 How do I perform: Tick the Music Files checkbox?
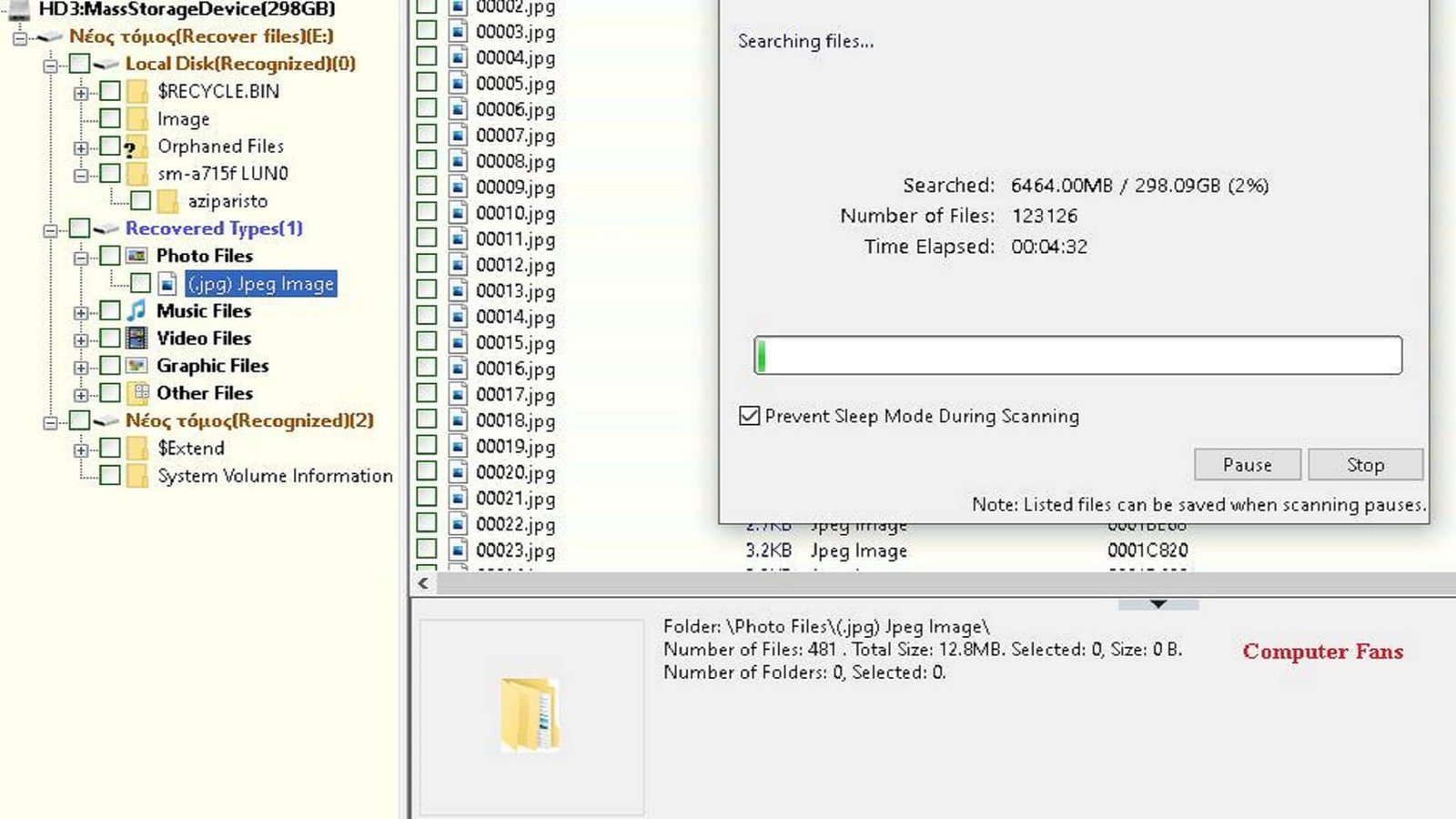tap(110, 310)
